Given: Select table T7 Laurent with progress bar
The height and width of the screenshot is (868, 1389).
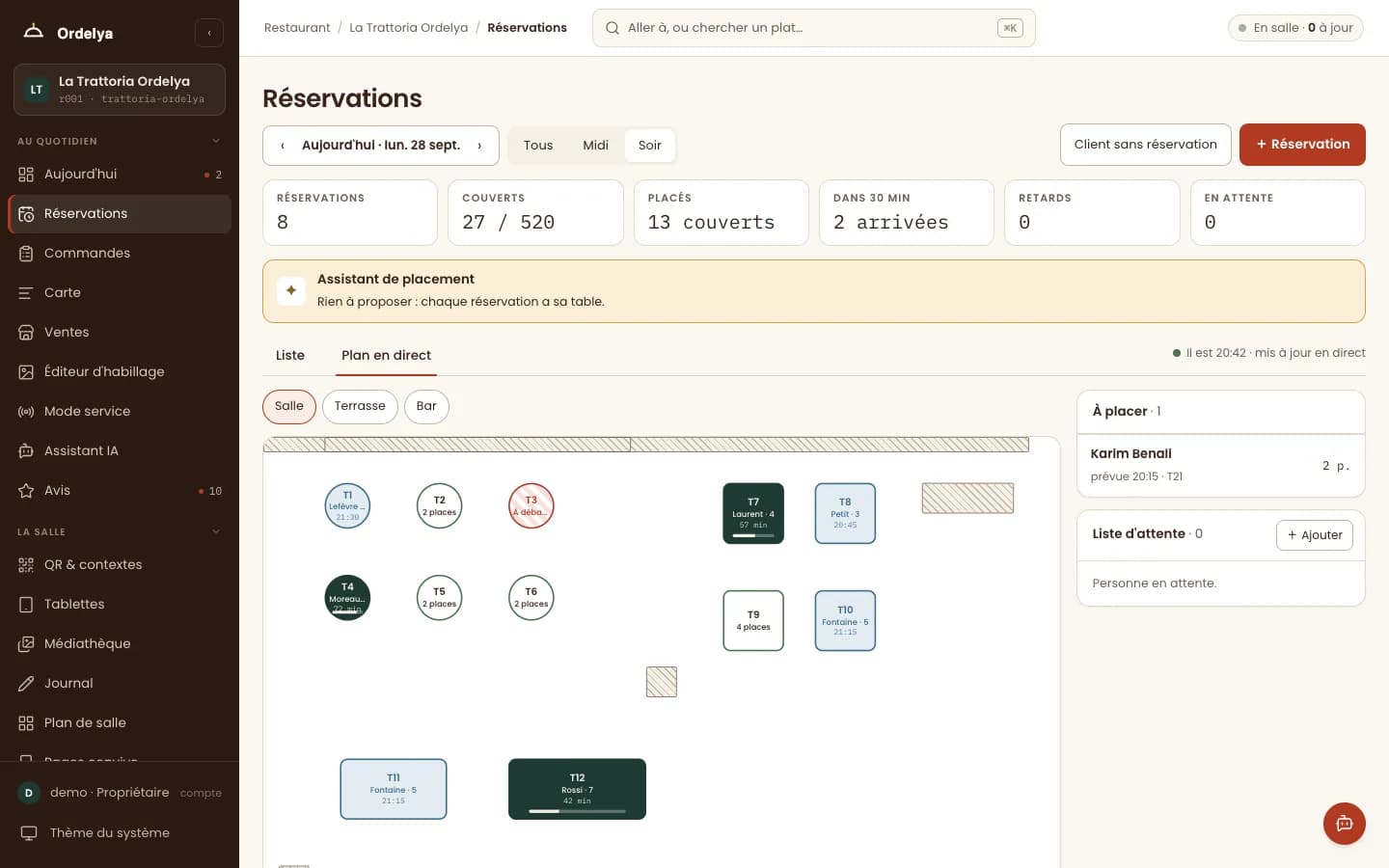Looking at the screenshot, I should (x=753, y=513).
